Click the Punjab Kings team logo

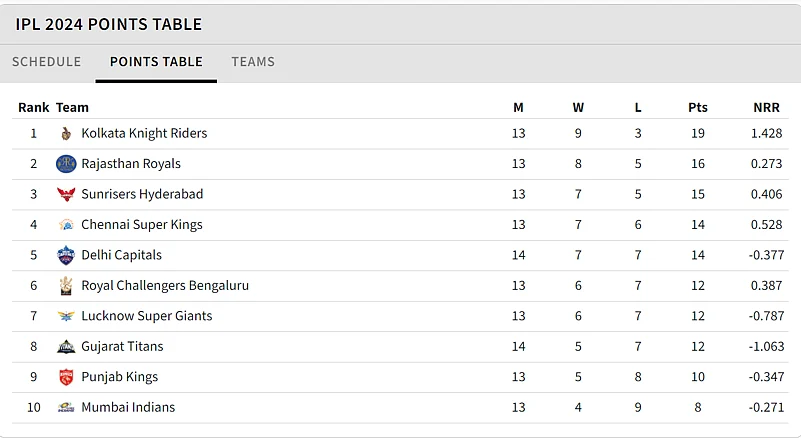coord(66,377)
